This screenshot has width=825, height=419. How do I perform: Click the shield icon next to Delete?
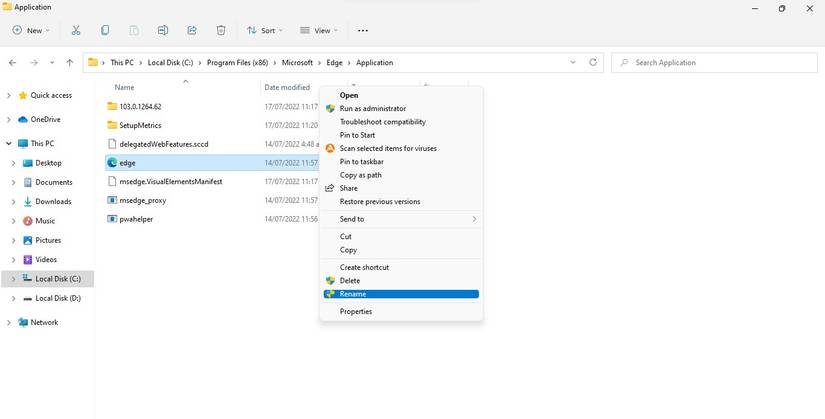(330, 281)
